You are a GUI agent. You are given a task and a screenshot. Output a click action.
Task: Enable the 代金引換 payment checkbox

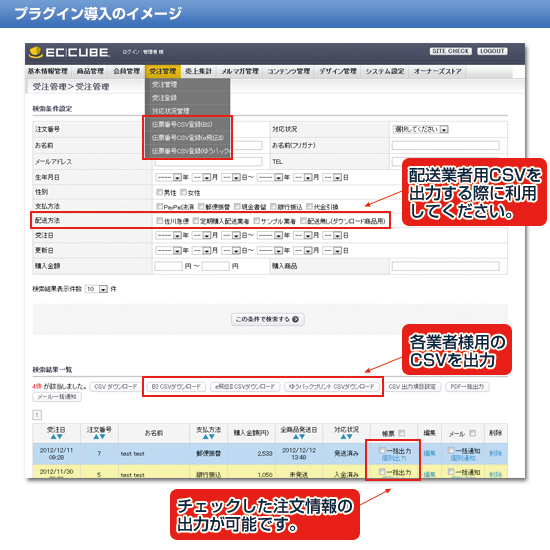coord(309,206)
